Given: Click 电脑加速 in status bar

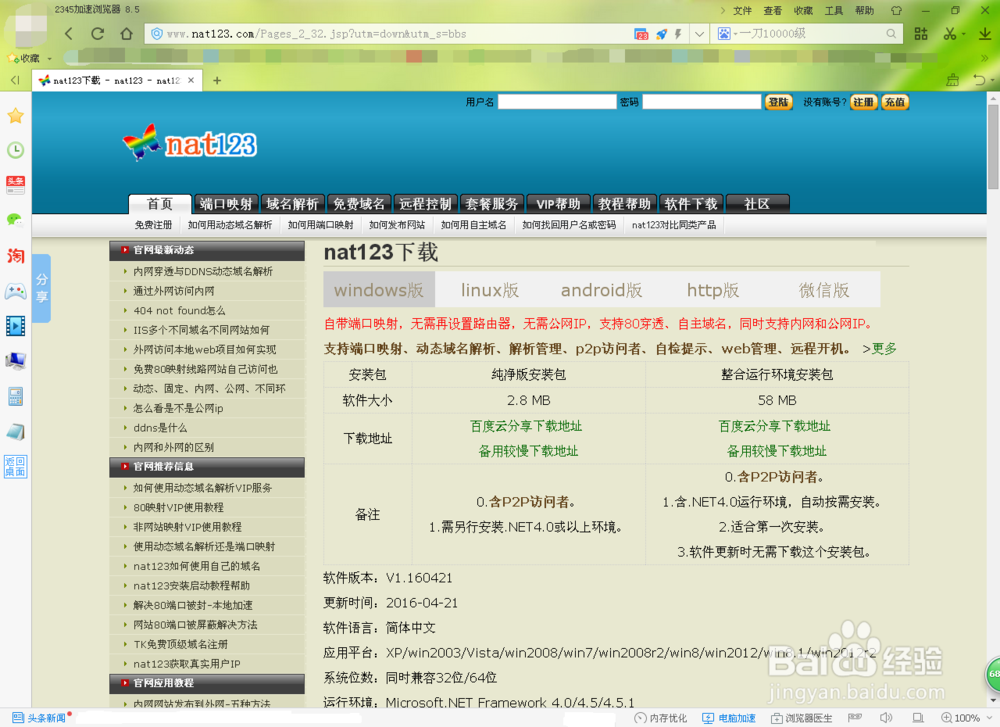Looking at the screenshot, I should pos(729,718).
